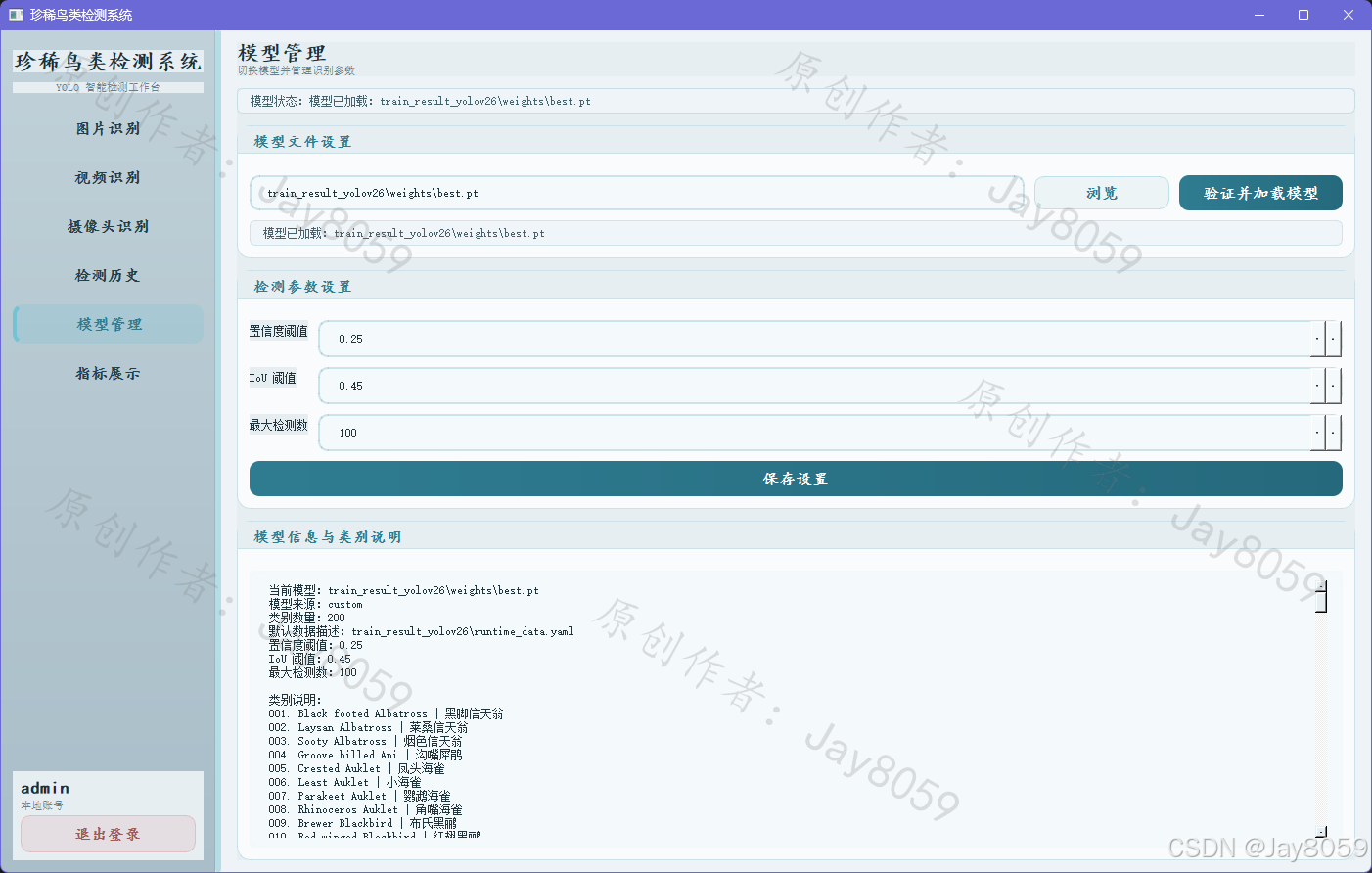Click the 类别说明 heading line
The image size is (1372, 873).
coord(295,700)
